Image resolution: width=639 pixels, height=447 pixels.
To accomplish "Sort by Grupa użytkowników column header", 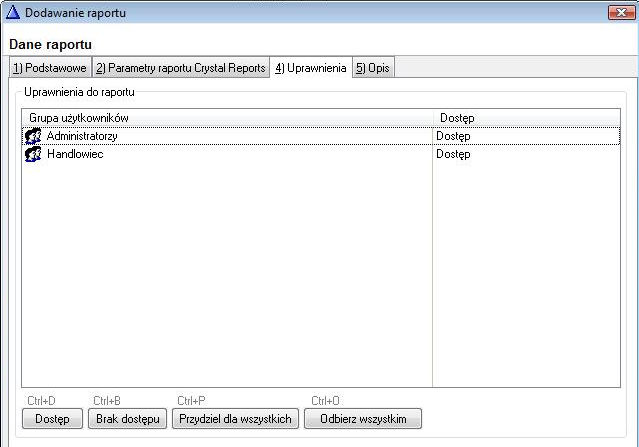I will [226, 118].
